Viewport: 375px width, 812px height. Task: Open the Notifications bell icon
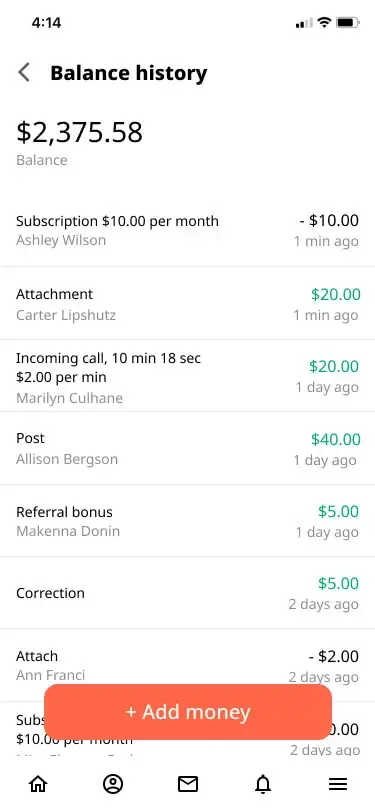[x=263, y=784]
